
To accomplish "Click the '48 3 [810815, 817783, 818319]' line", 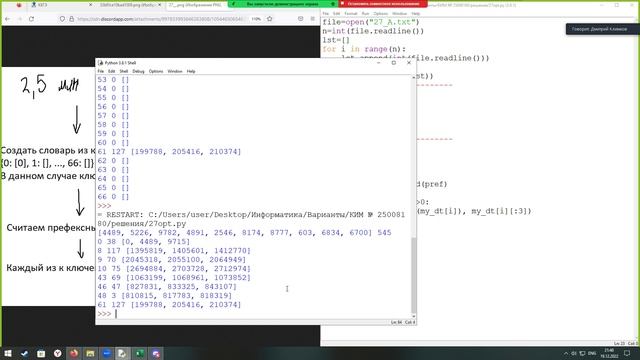I will [164, 296].
